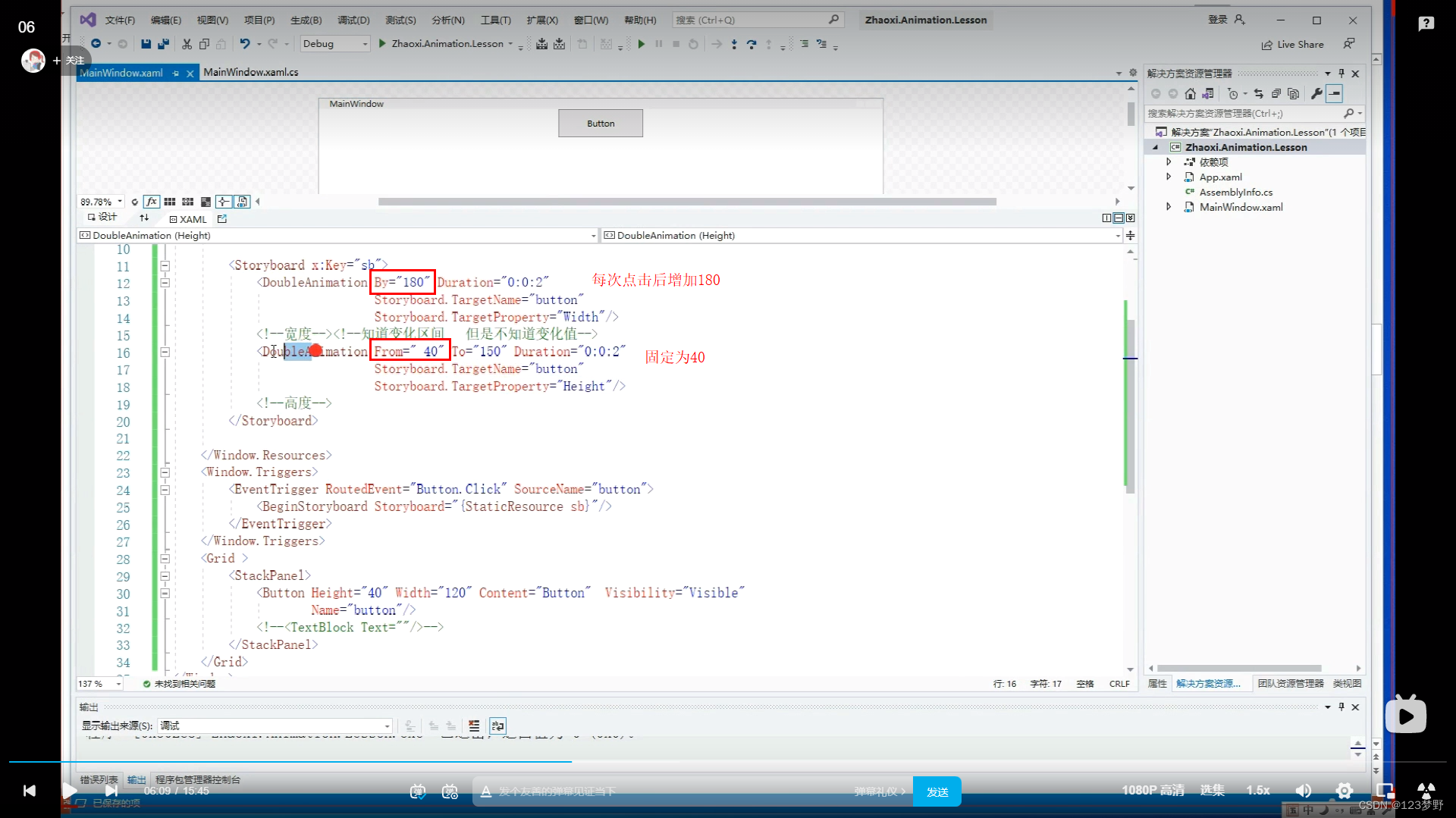
Task: Open the Debug configuration dropdown
Action: click(334, 44)
